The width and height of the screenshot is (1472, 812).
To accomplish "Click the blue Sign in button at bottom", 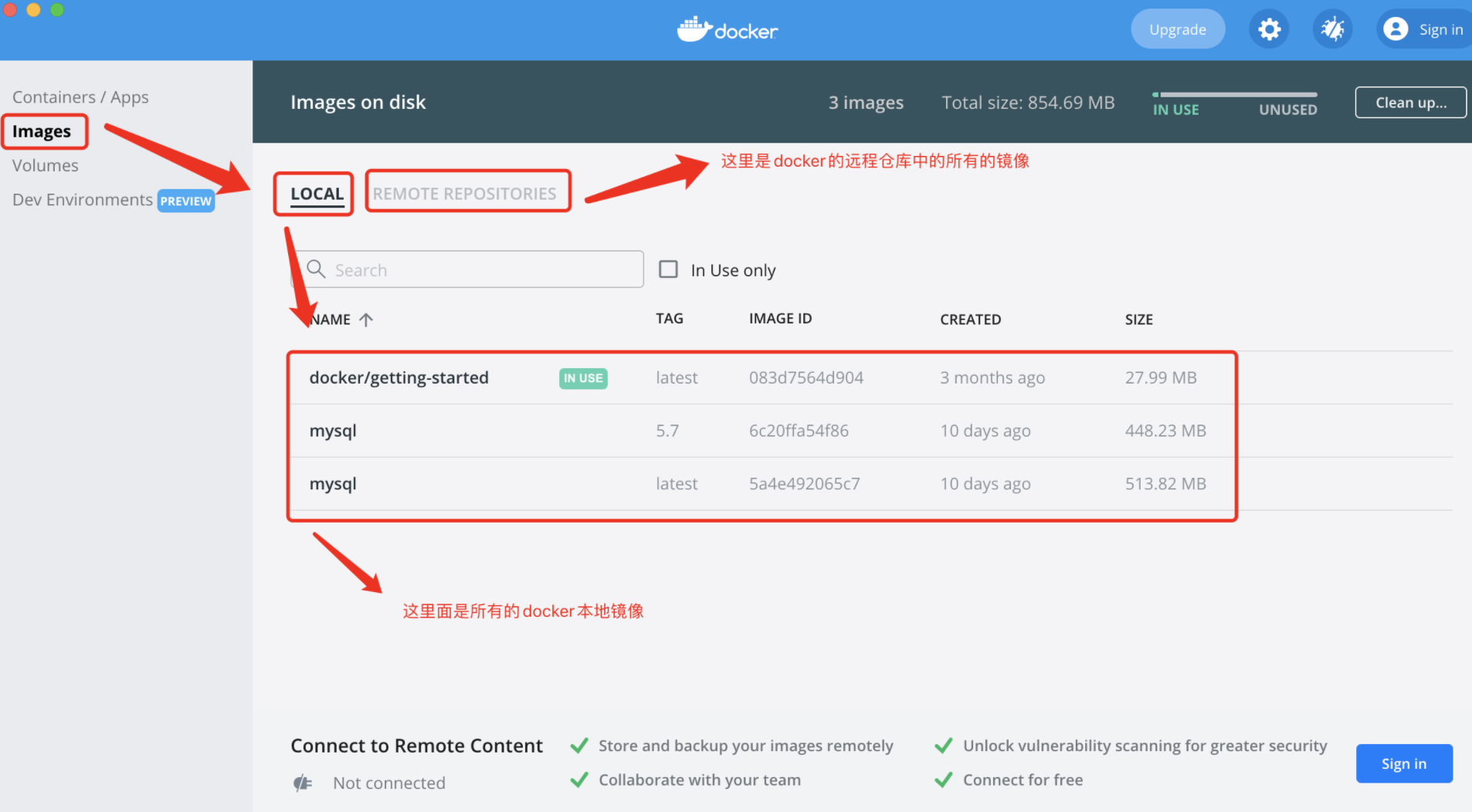I will coord(1404,763).
